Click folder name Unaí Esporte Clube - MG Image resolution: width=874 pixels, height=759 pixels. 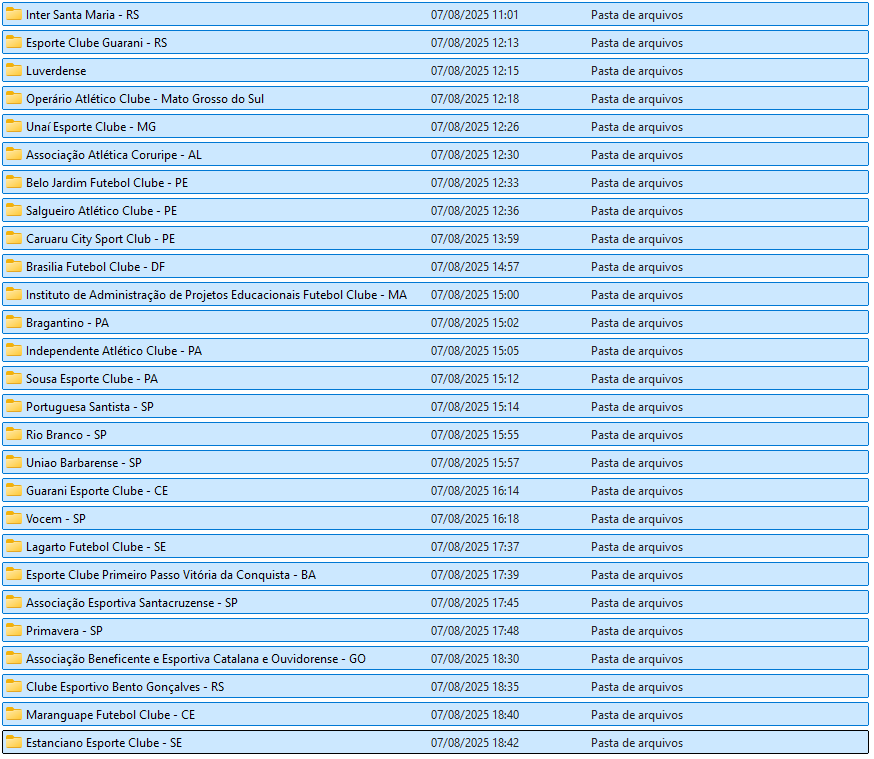91,127
